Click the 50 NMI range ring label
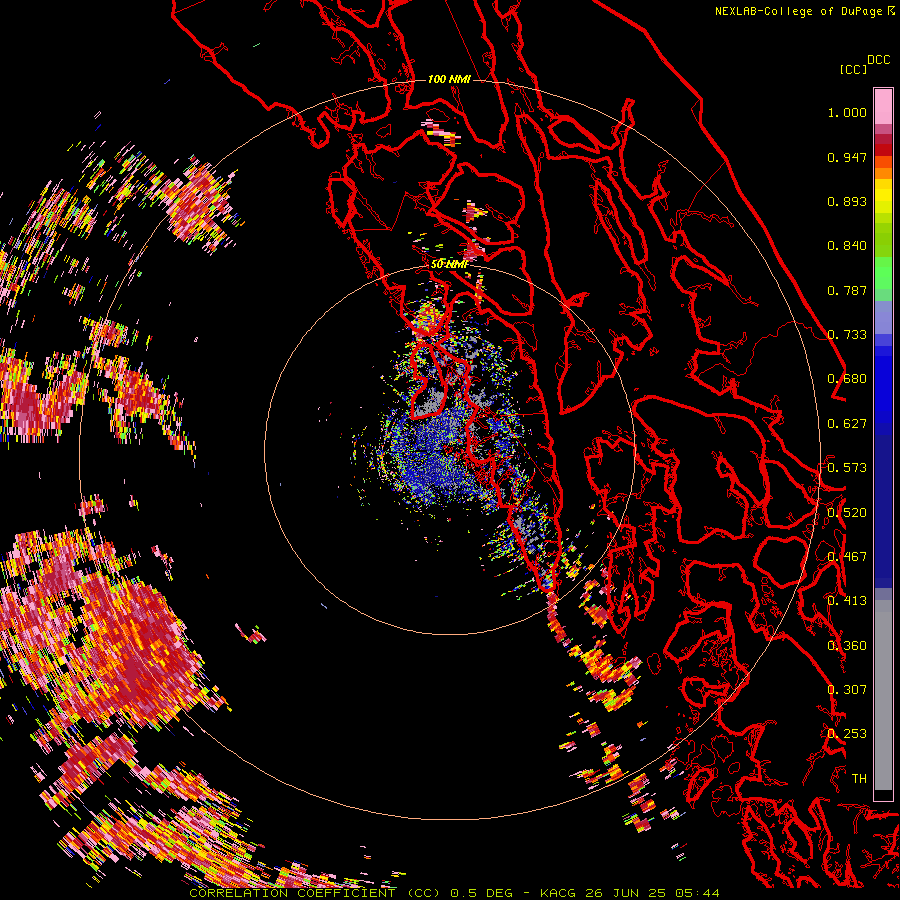This screenshot has height=900, width=900. pyautogui.click(x=449, y=264)
